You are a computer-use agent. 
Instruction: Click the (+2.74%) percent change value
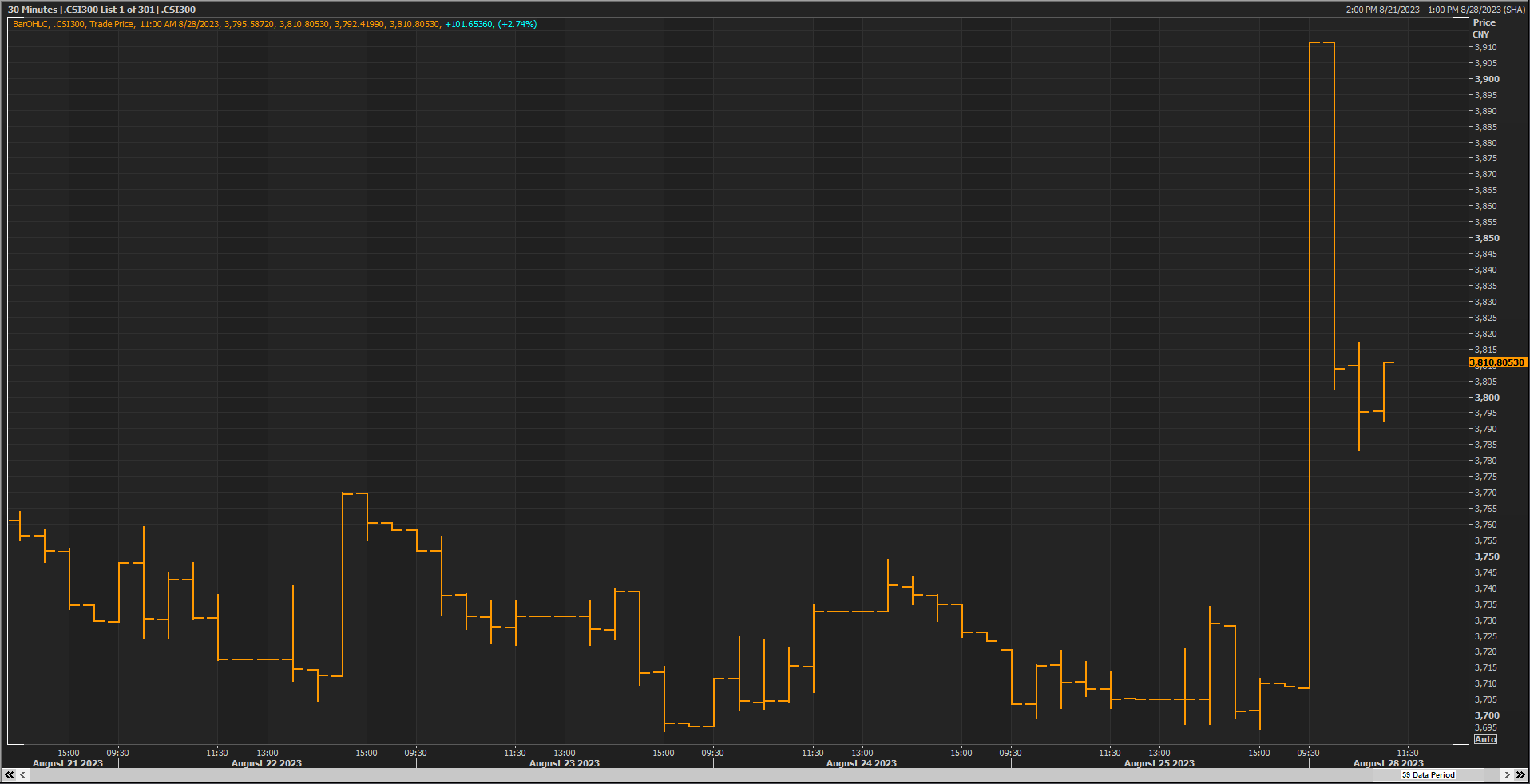click(517, 24)
